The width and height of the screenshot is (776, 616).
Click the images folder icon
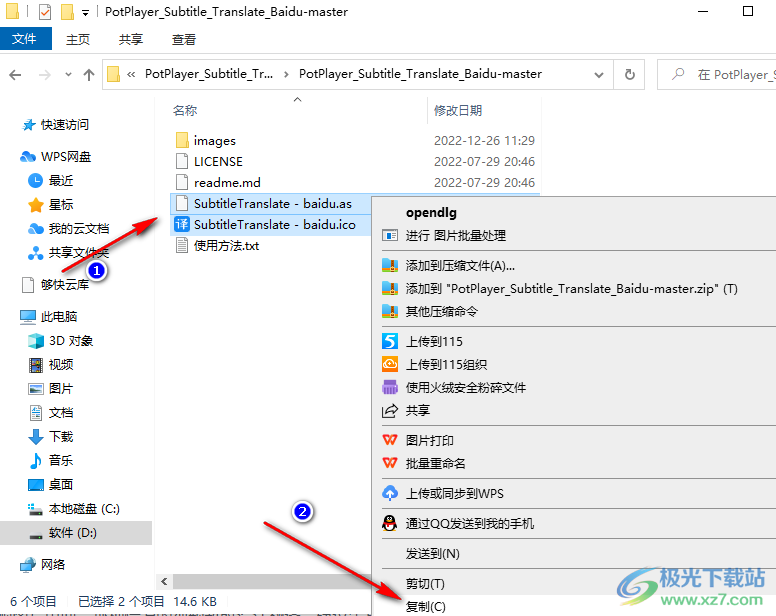click(182, 141)
